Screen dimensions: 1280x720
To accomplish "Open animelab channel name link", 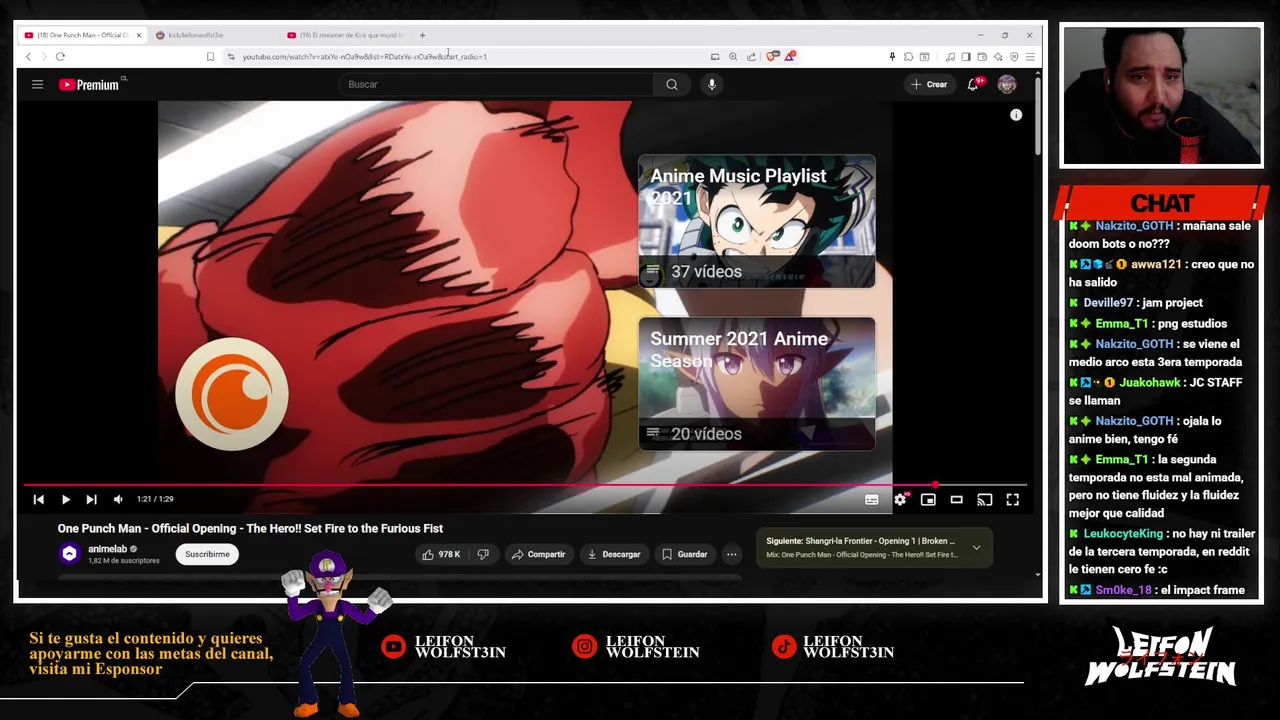I will point(107,549).
